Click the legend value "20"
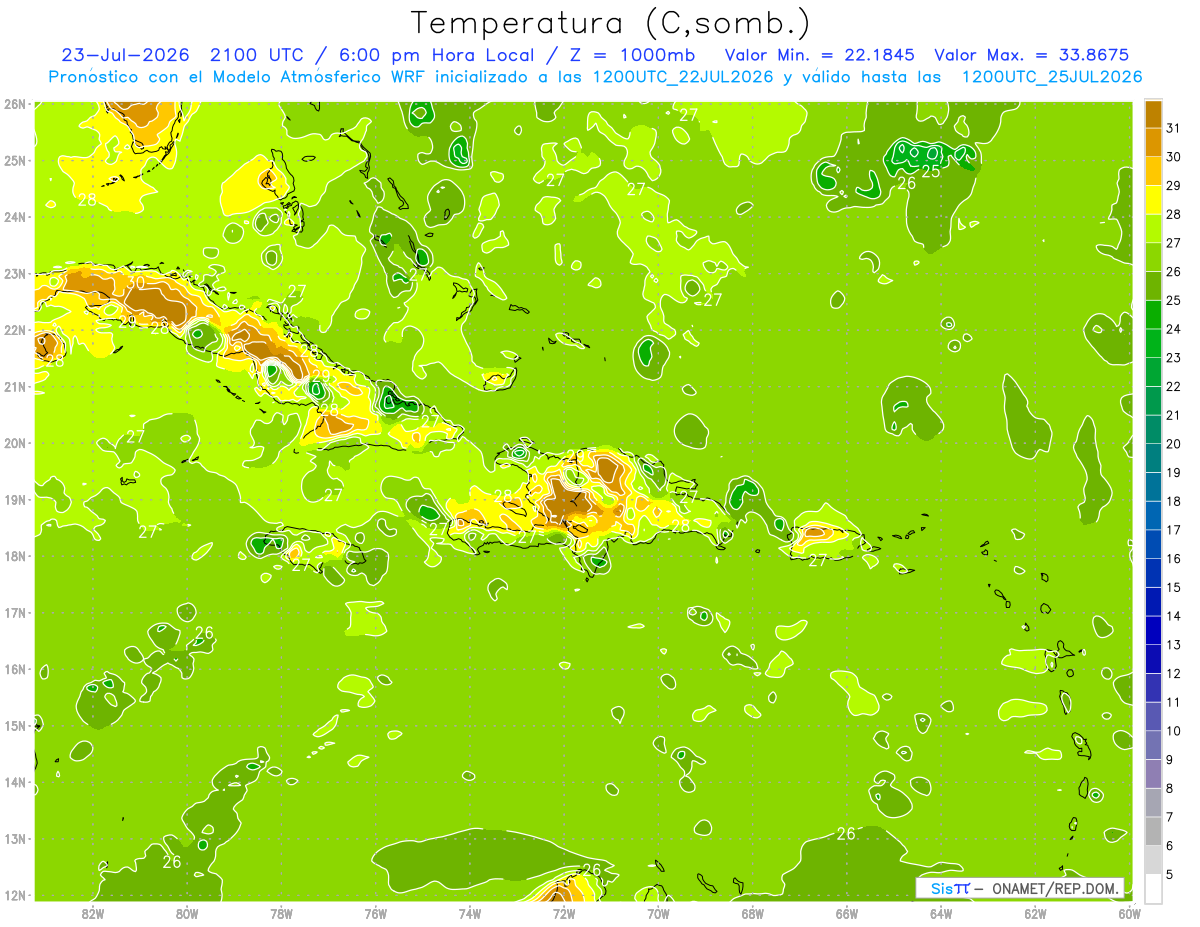The image size is (1200, 927). click(x=1173, y=444)
